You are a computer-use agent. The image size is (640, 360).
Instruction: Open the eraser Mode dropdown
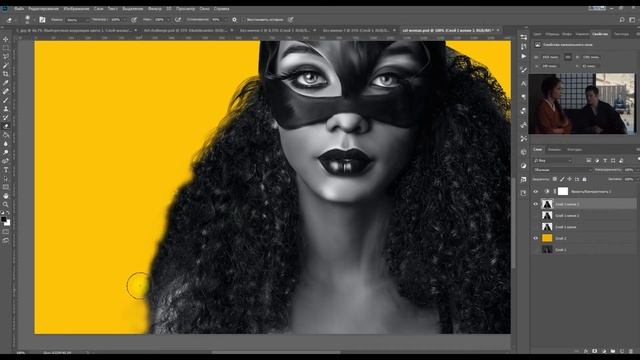click(x=77, y=20)
